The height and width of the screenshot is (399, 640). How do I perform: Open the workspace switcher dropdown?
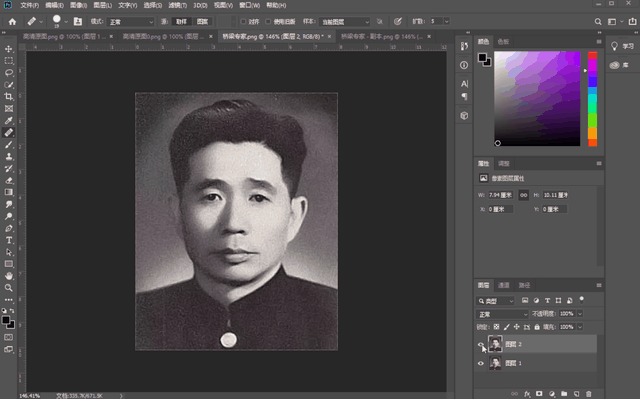tap(614, 22)
